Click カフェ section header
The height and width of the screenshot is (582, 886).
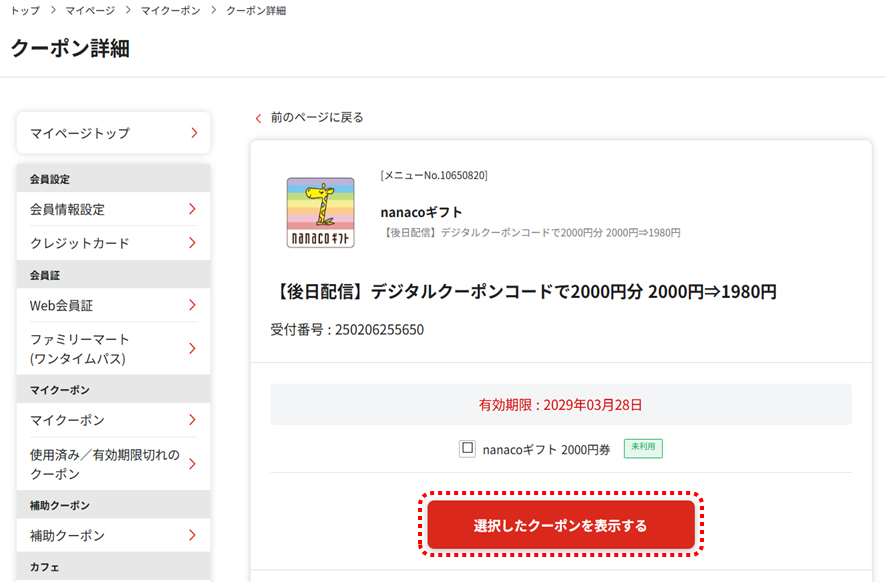tap(114, 567)
